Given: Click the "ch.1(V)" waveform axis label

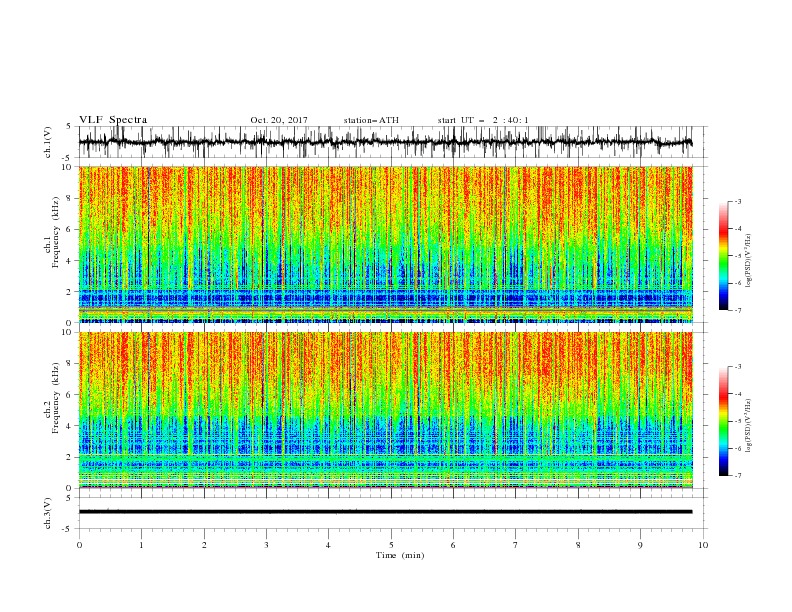Looking at the screenshot, I should 48,142.
